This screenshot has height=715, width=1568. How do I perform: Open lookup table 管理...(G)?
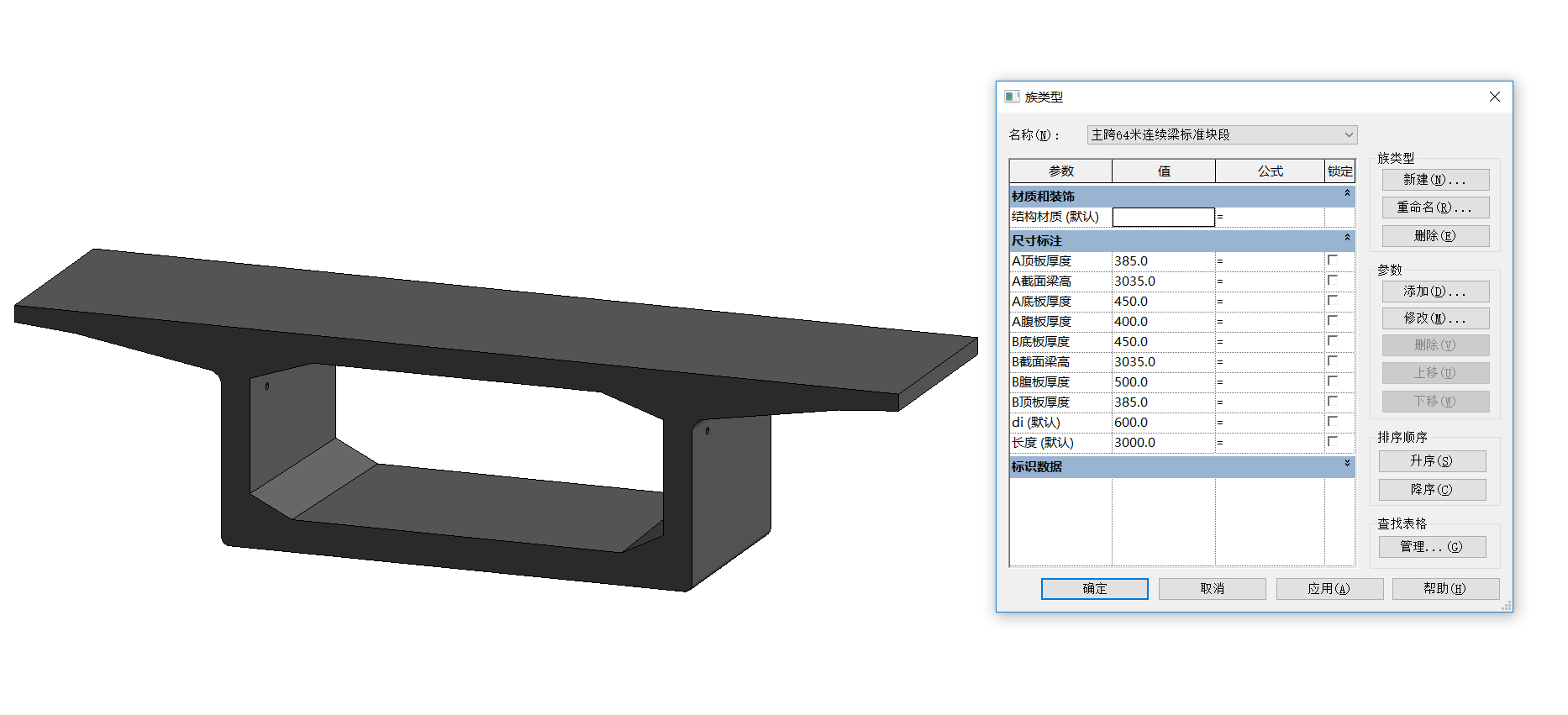tap(1432, 547)
